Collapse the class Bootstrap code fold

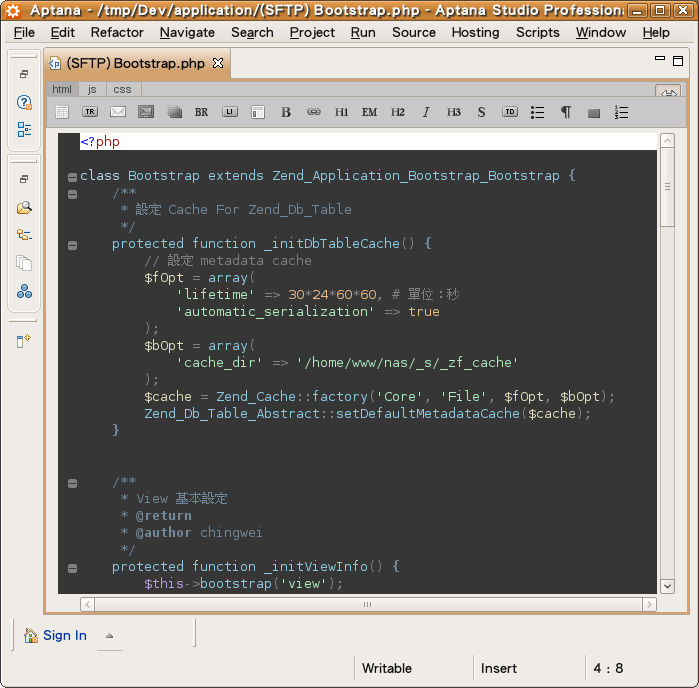click(x=73, y=177)
